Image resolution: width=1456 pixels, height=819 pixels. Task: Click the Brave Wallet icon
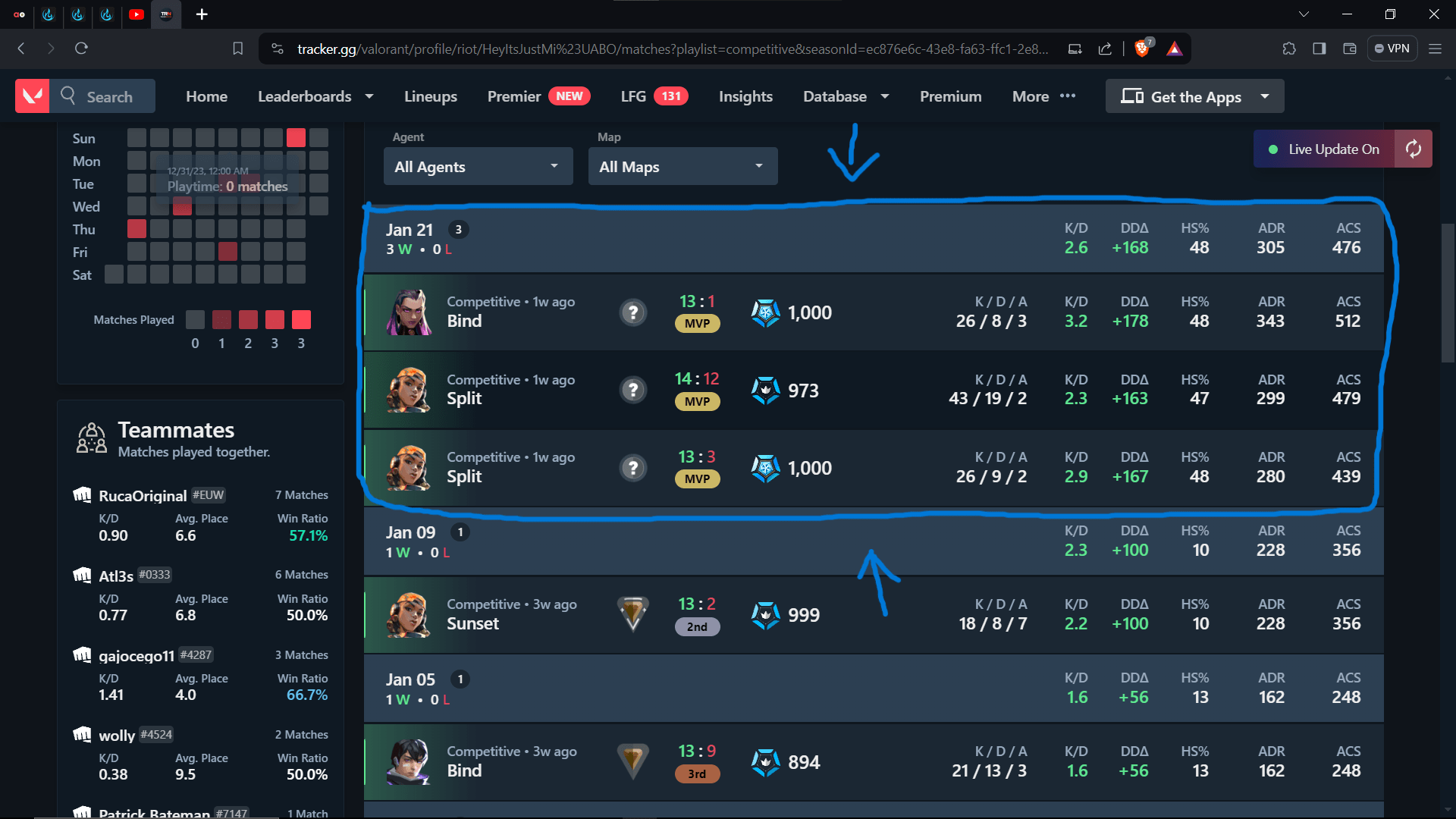point(1350,49)
